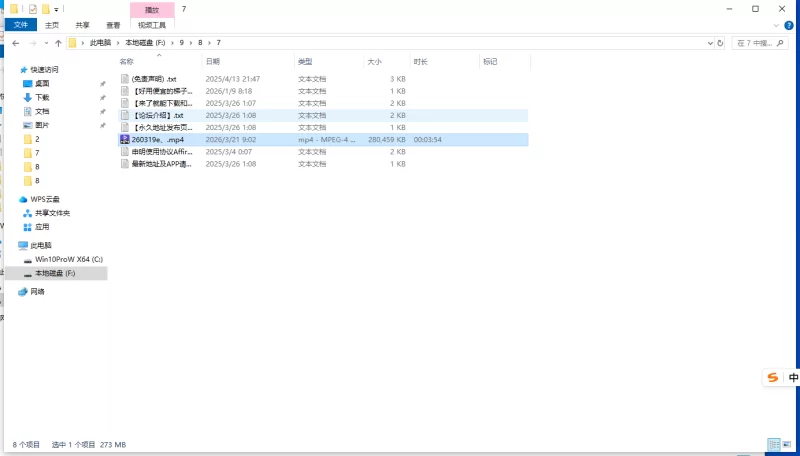Switch to the 查看 ribbon tab
Screen dimensions: 800x456
tap(114, 25)
